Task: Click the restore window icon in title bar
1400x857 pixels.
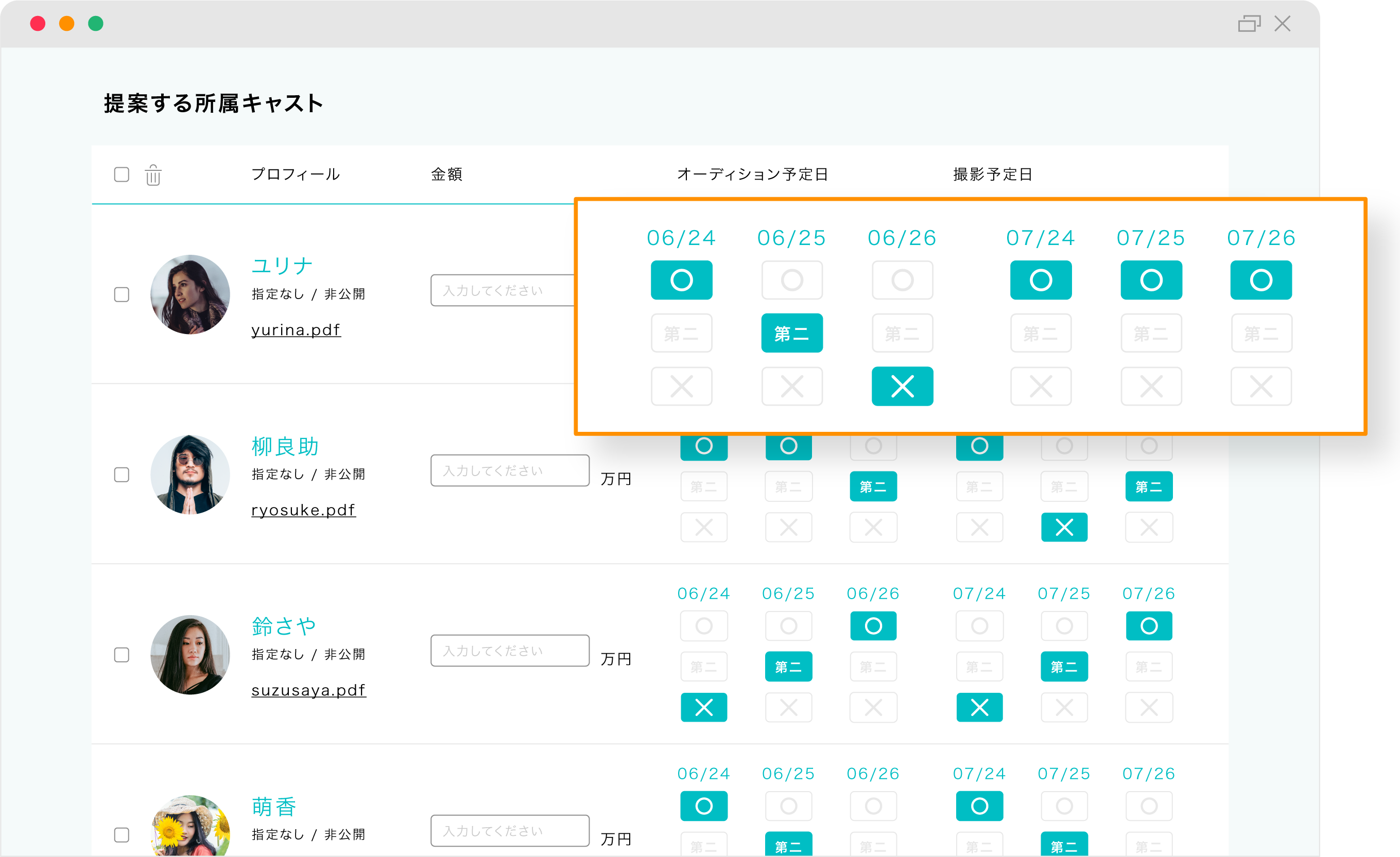Action: click(x=1249, y=23)
